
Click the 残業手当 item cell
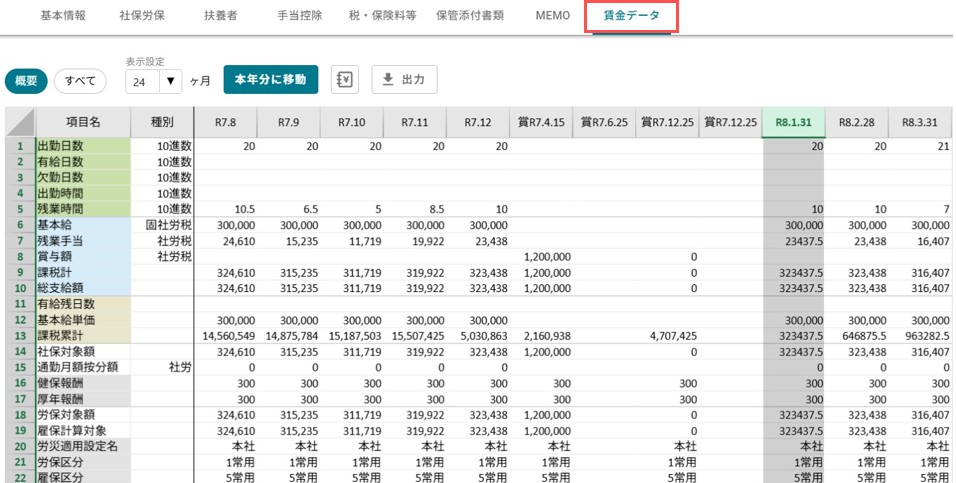click(x=83, y=241)
